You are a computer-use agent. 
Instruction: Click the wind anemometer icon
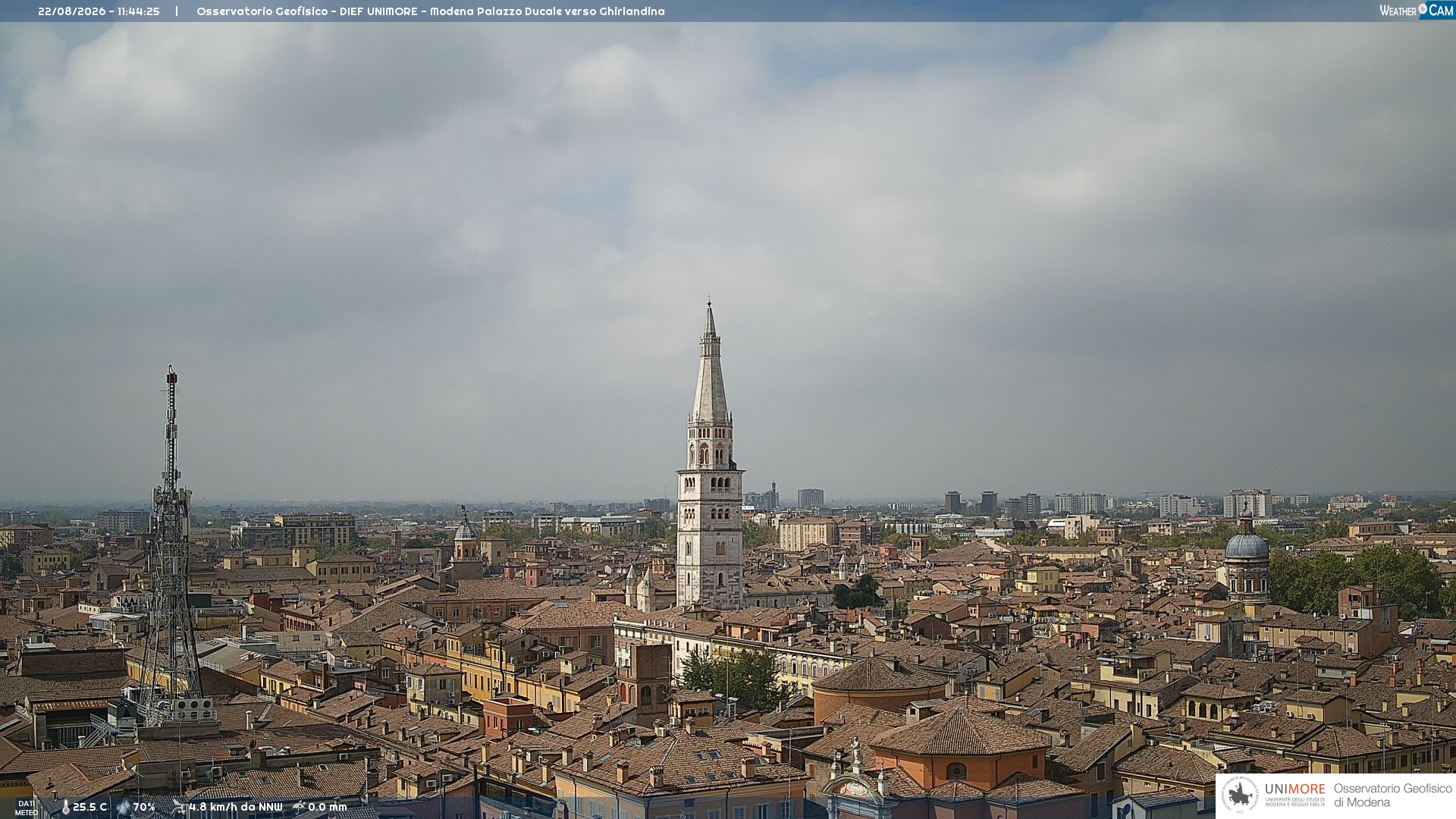pos(179,807)
